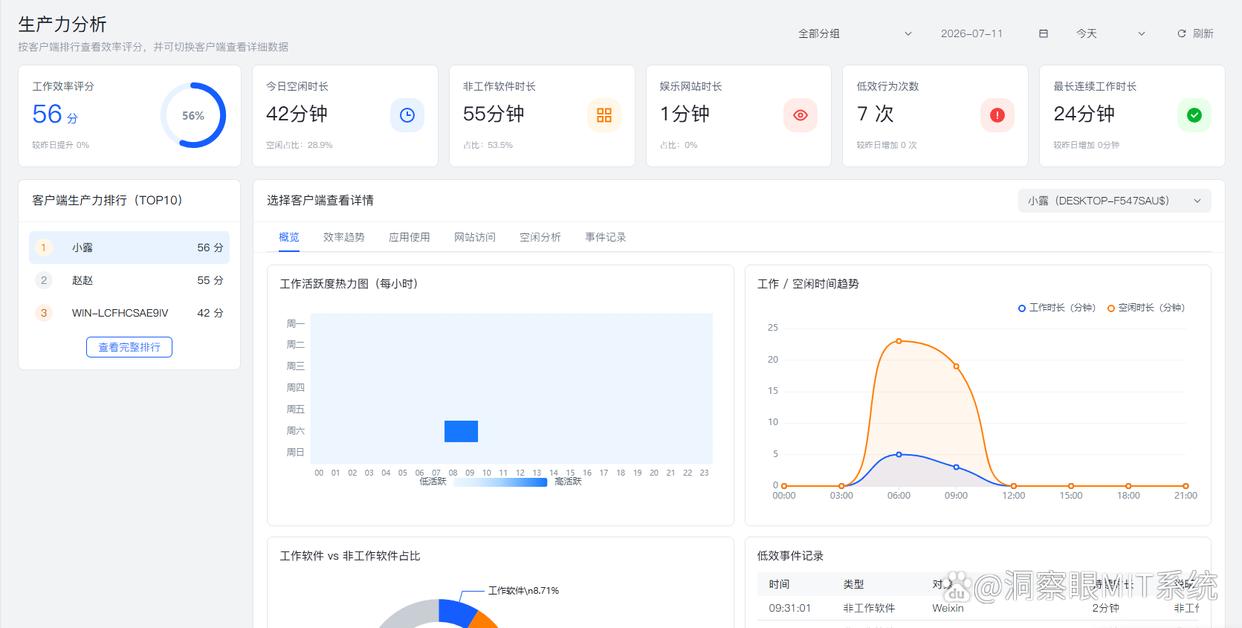Expand the 今天 date range dropdown
This screenshot has height=628, width=1242.
click(1110, 34)
